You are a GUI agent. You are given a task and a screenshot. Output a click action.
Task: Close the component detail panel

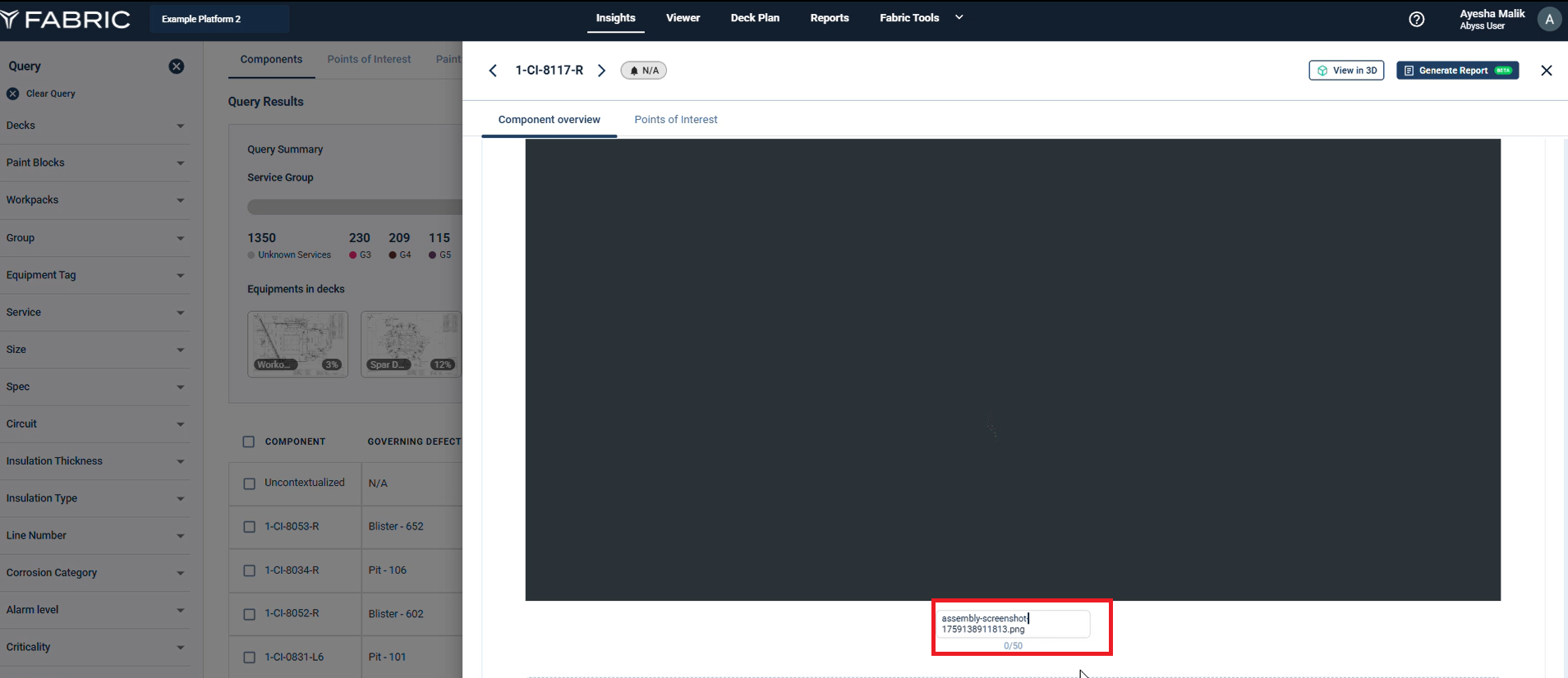click(x=1547, y=71)
